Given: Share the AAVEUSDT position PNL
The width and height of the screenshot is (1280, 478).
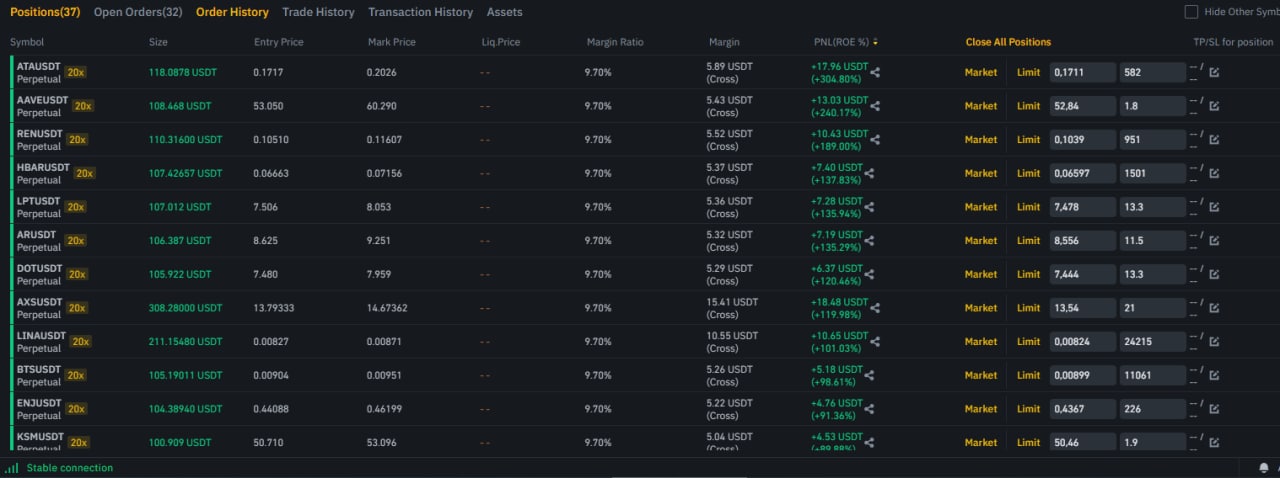Looking at the screenshot, I should (875, 106).
